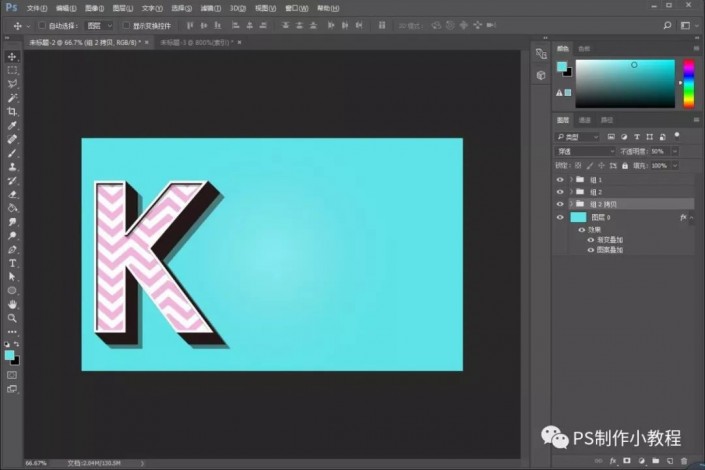Select the Rectangular Marquee tool
705x470 pixels.
coord(12,70)
